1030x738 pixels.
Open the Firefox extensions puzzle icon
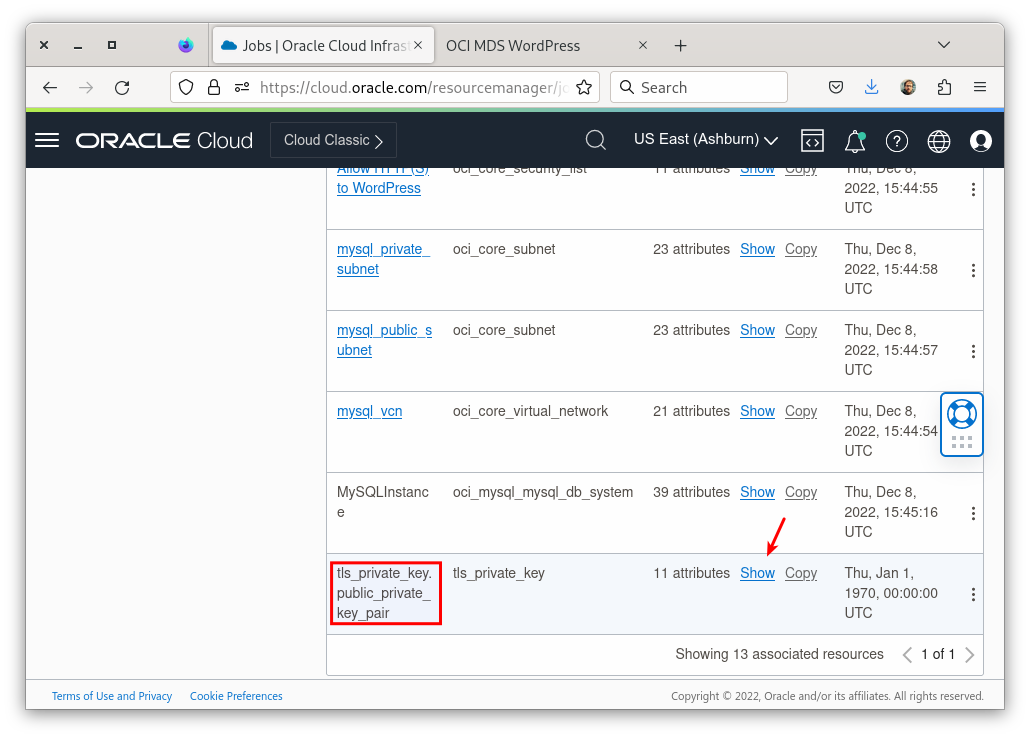[x=944, y=87]
